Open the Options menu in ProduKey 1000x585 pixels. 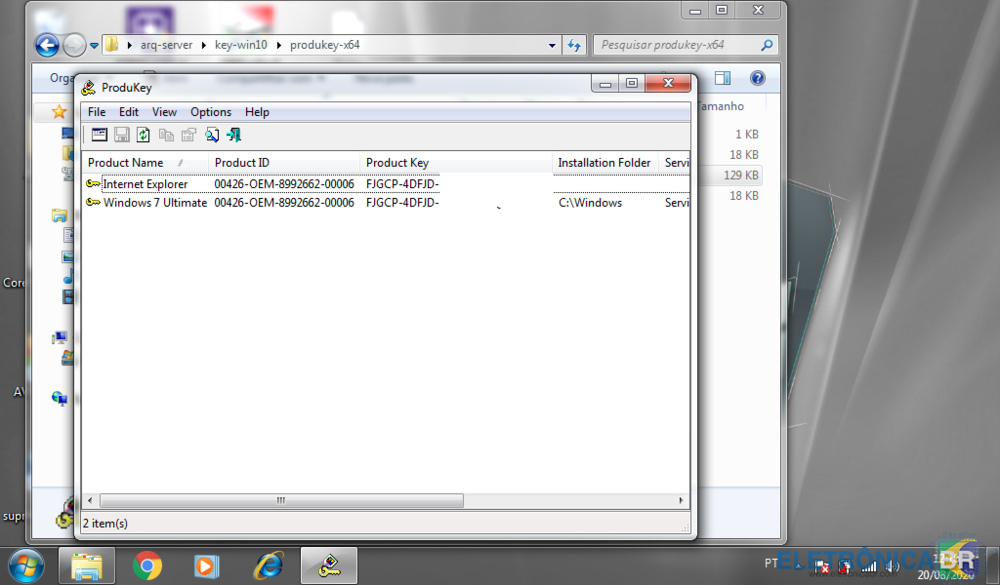(x=210, y=112)
